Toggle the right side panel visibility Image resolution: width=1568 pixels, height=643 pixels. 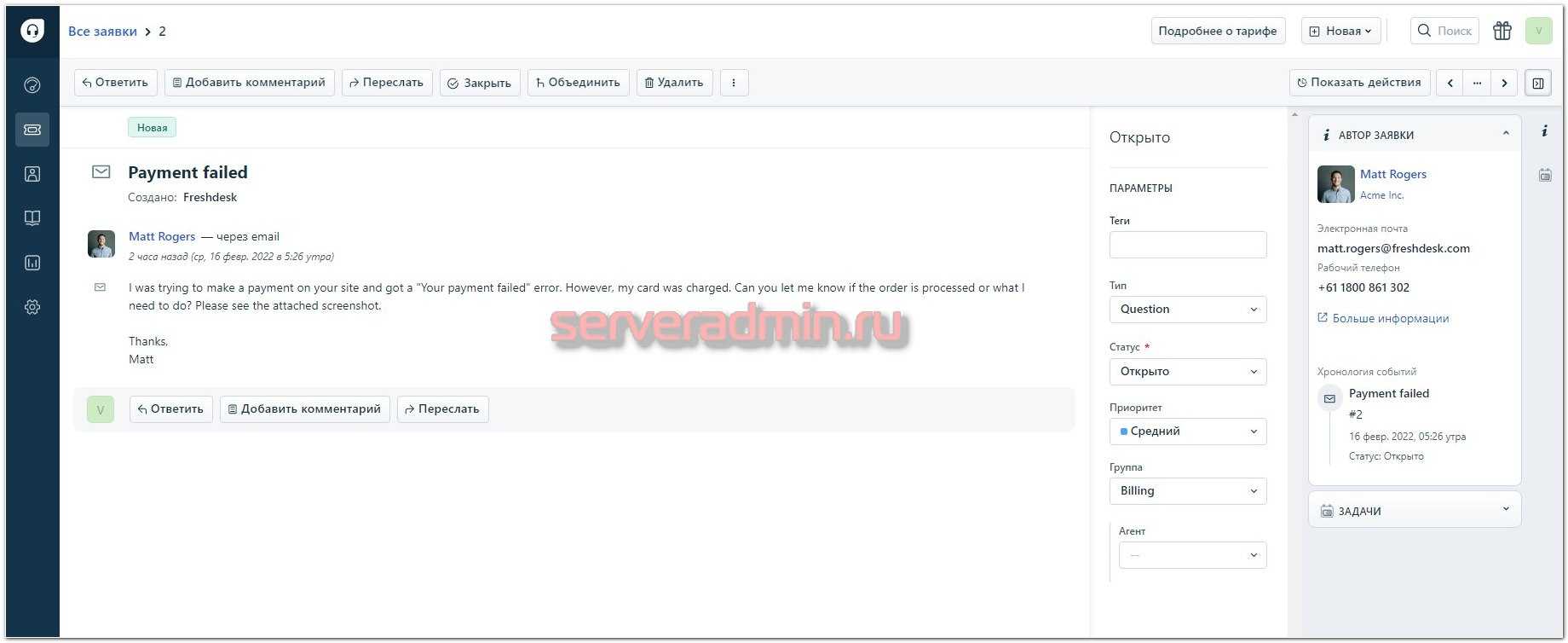tap(1537, 83)
